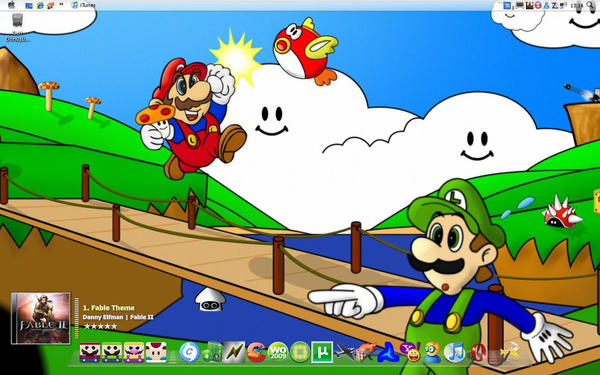Adjust the vertical volume bar beside album art
Image resolution: width=600 pixels, height=375 pixels.
point(77,318)
